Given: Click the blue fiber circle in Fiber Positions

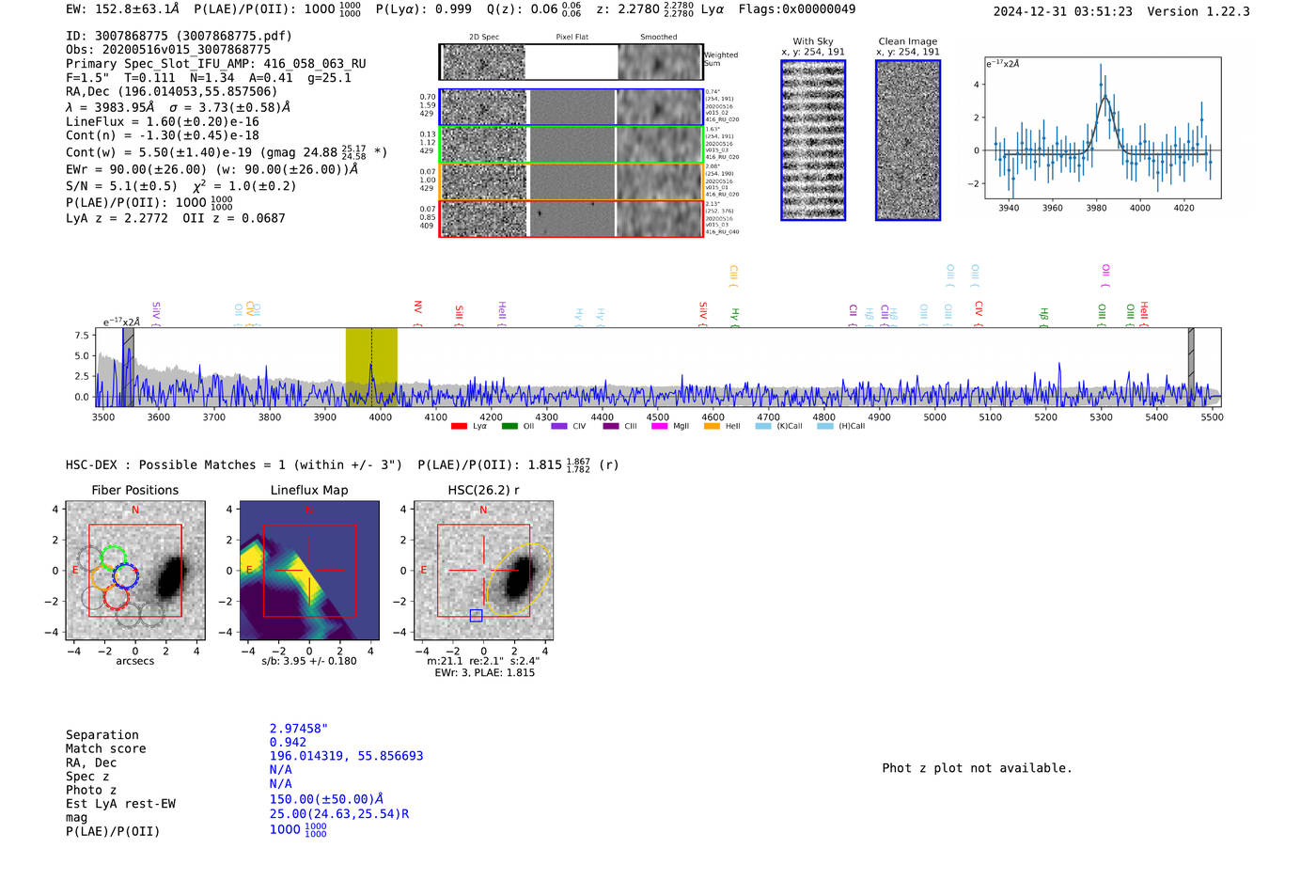Looking at the screenshot, I should pos(125,576).
